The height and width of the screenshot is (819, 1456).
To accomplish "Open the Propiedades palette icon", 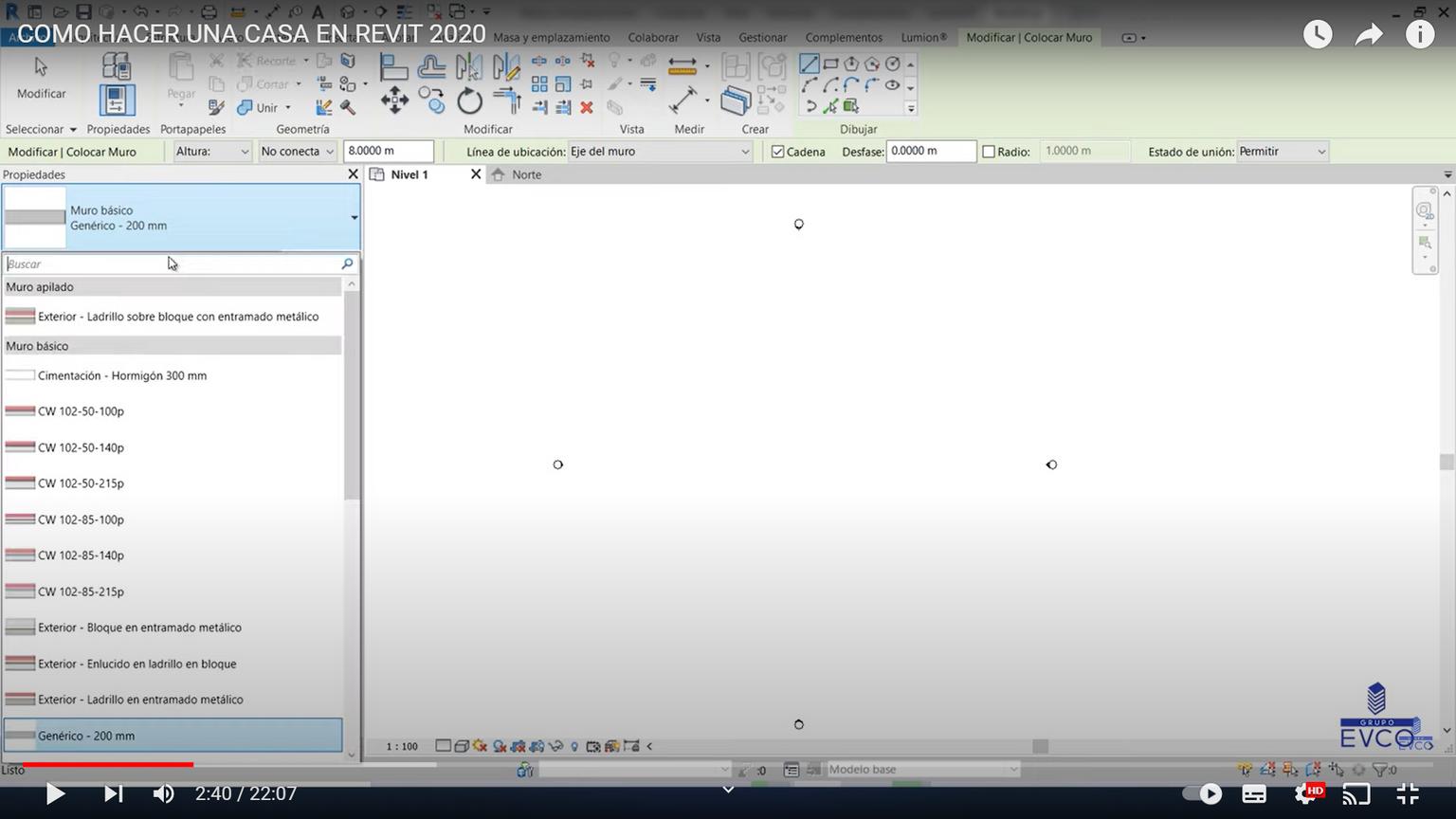I will [117, 100].
